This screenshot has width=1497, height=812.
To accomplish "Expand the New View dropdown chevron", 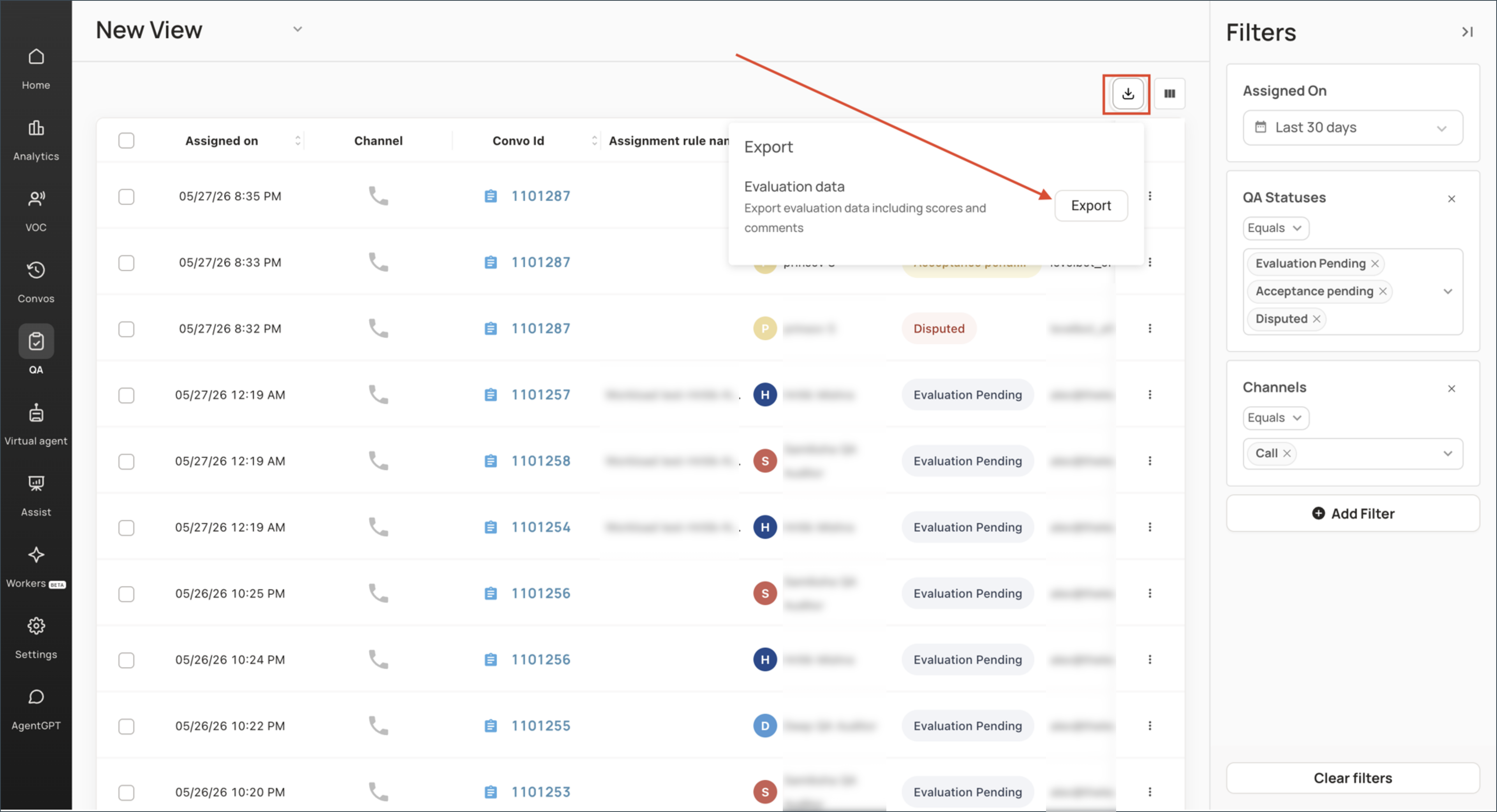I will 298,29.
